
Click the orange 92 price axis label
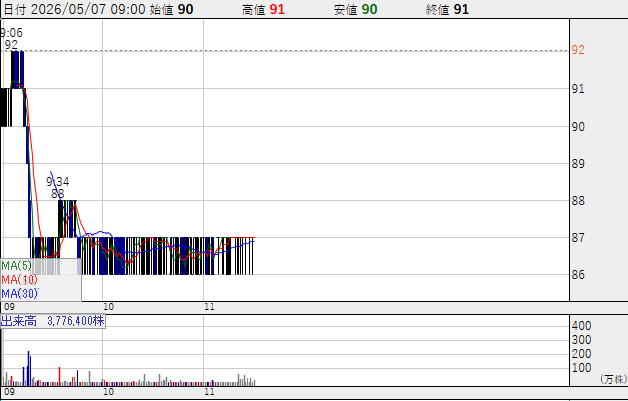[x=578, y=50]
